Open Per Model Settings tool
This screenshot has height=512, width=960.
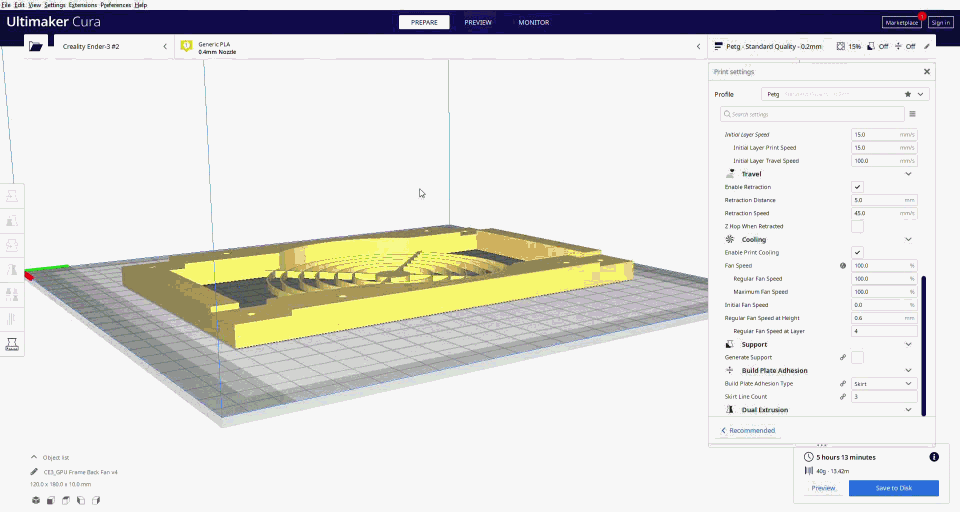coord(12,295)
